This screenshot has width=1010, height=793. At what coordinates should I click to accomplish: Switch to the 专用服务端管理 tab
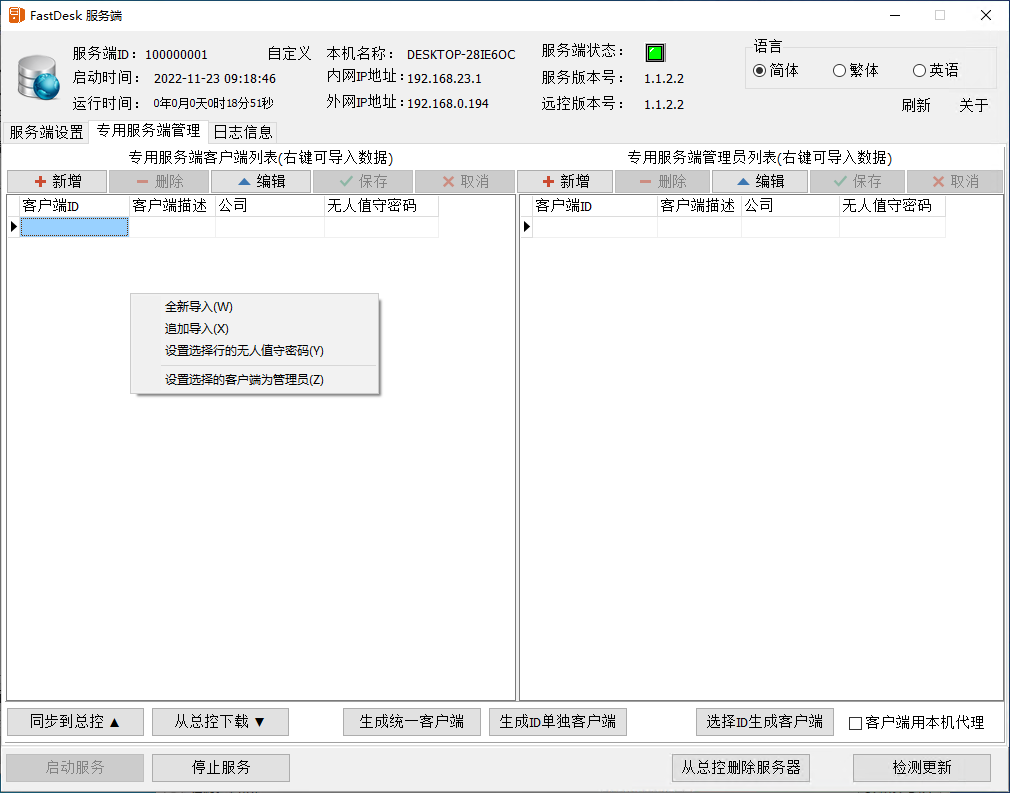148,131
